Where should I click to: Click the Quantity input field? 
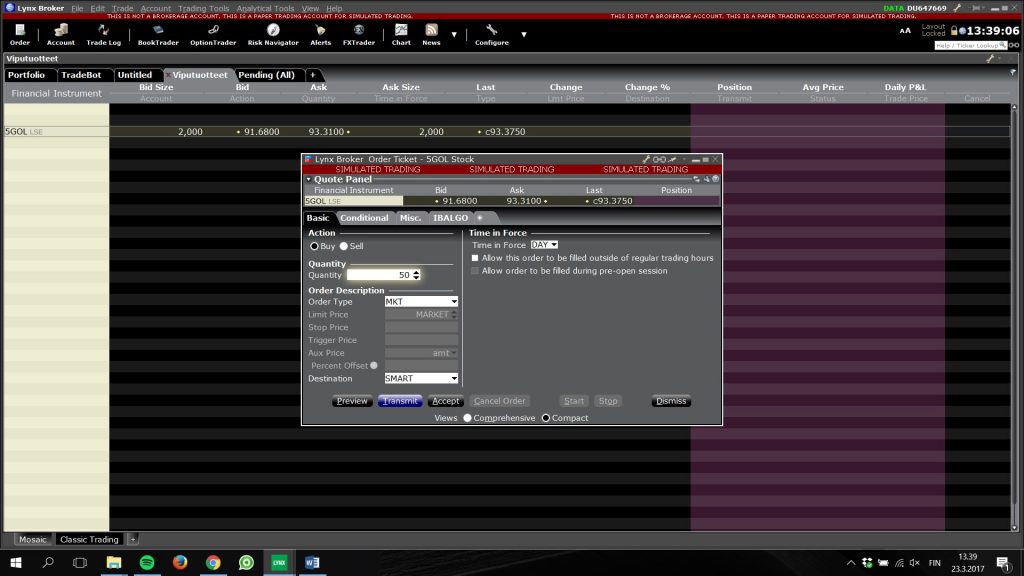click(379, 275)
